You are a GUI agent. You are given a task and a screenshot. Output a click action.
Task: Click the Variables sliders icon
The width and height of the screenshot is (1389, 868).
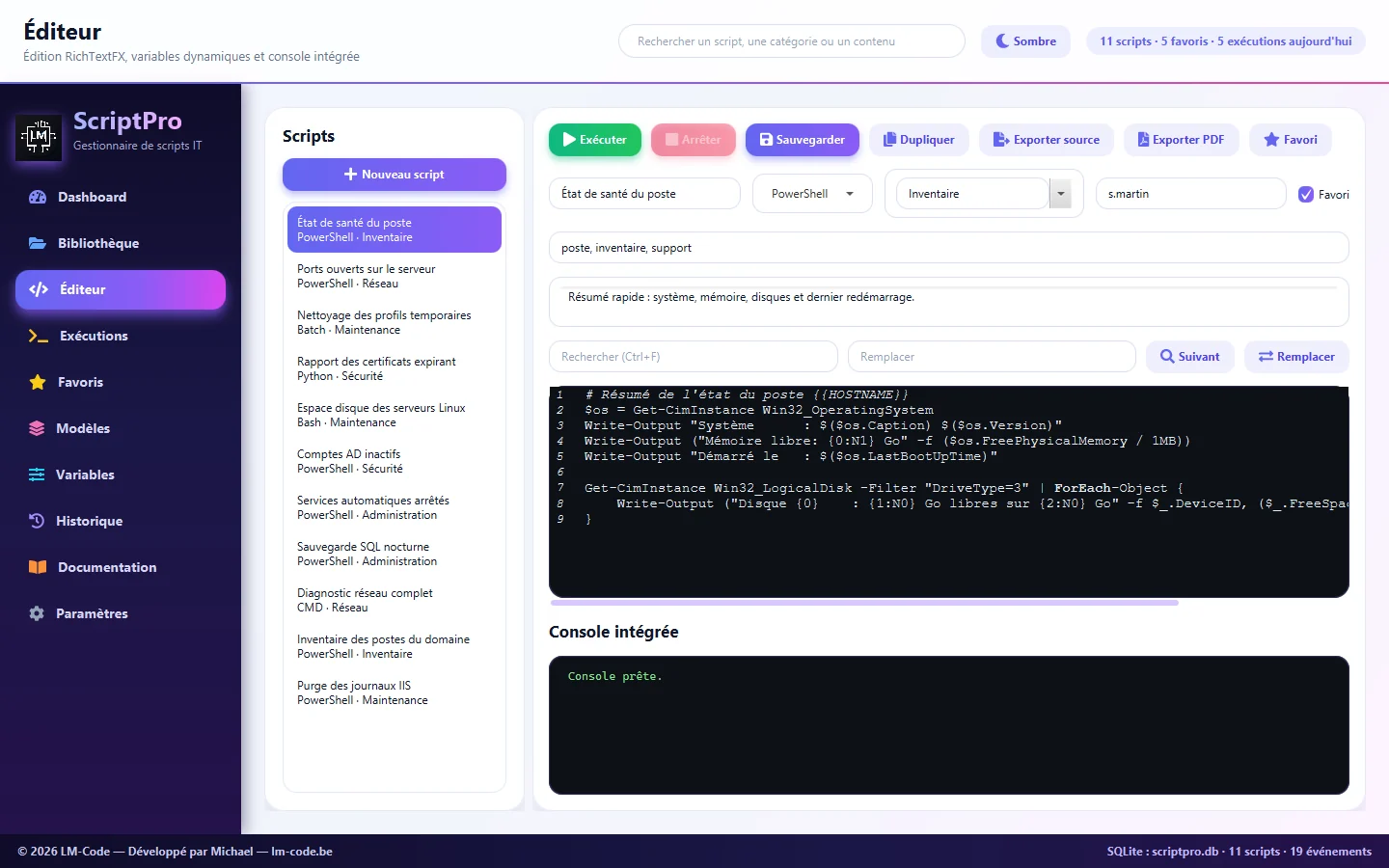point(37,475)
